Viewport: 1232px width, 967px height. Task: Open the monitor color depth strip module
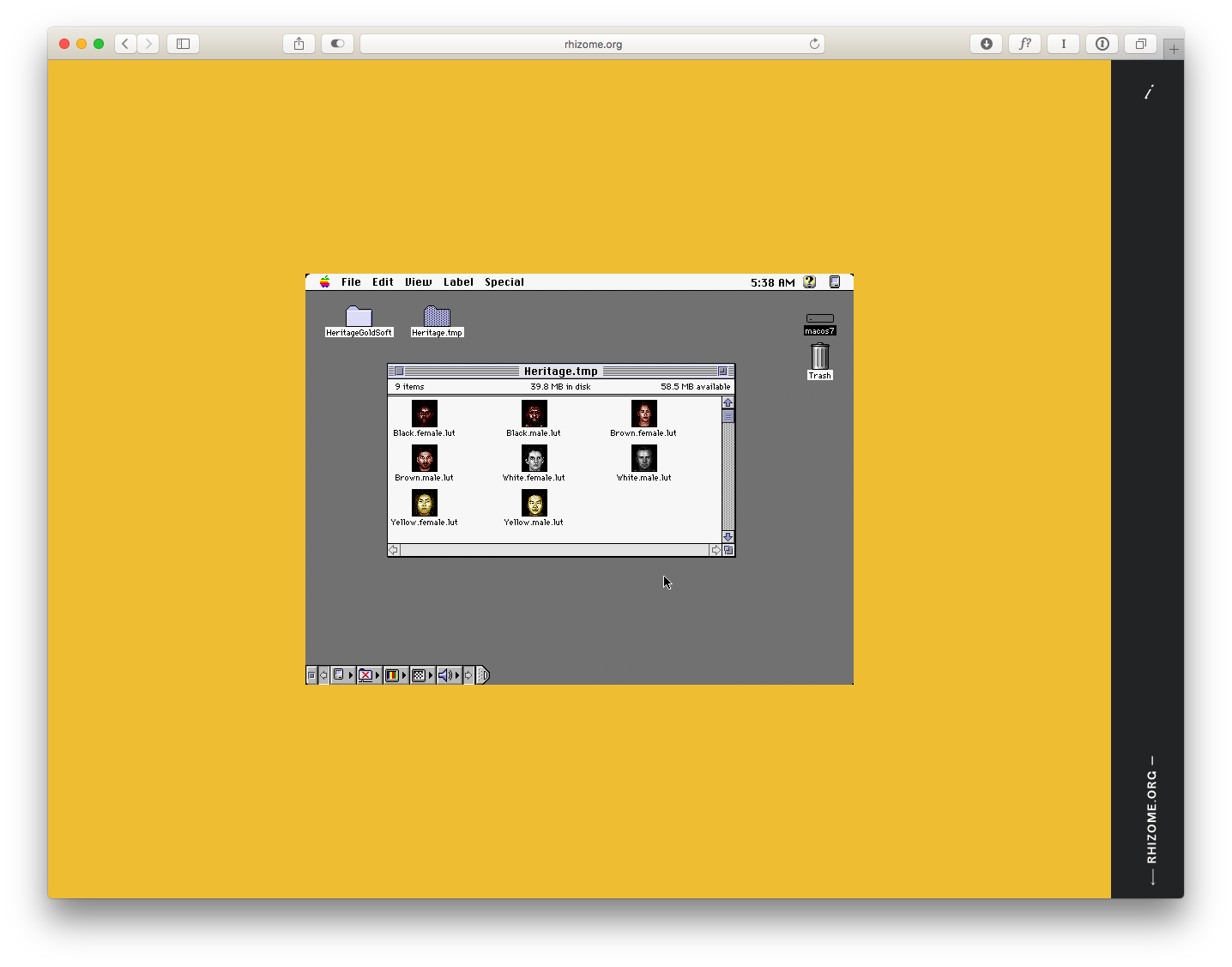tap(392, 675)
